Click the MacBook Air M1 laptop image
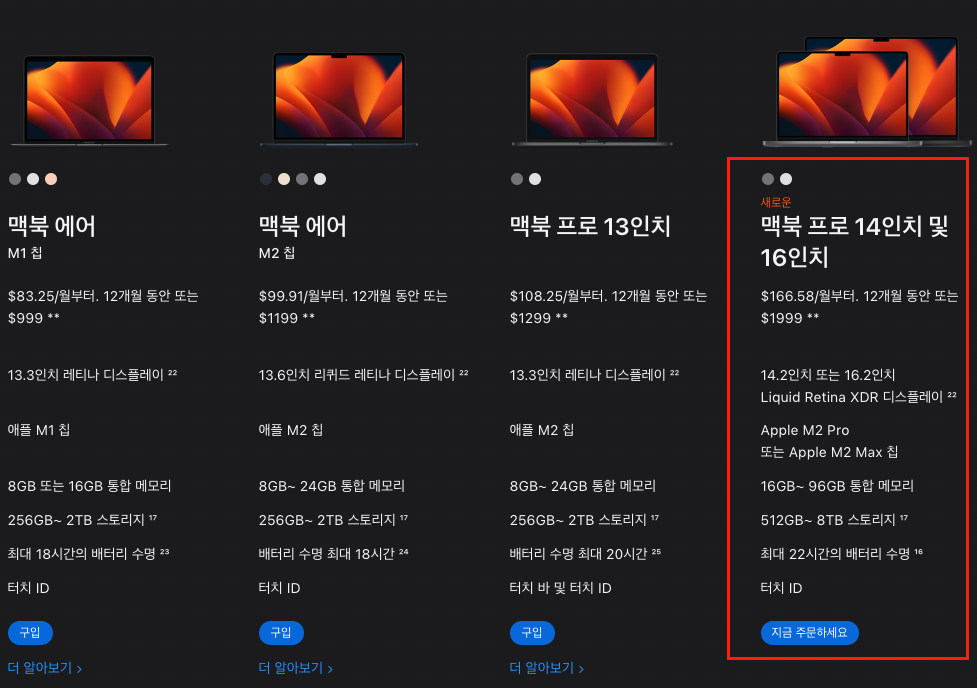Image resolution: width=977 pixels, height=688 pixels. click(89, 100)
